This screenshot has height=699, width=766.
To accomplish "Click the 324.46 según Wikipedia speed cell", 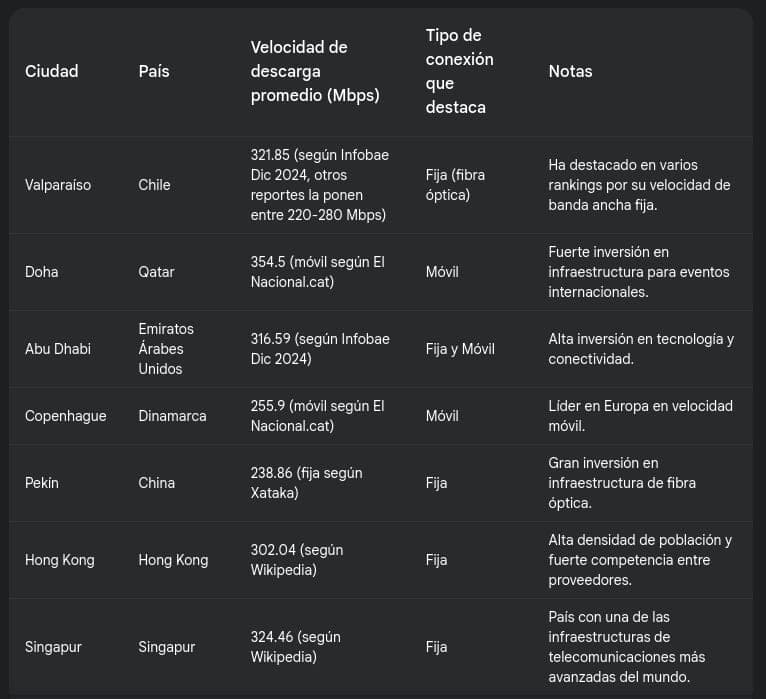I will 296,647.
